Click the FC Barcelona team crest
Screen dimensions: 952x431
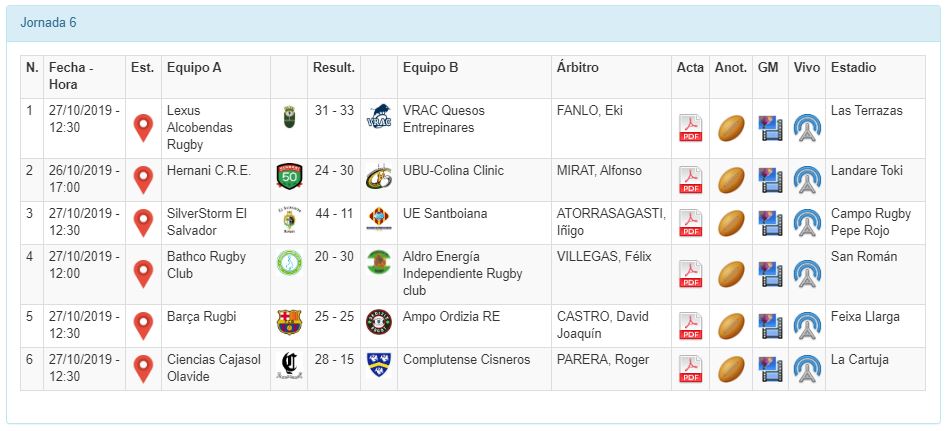(x=288, y=322)
